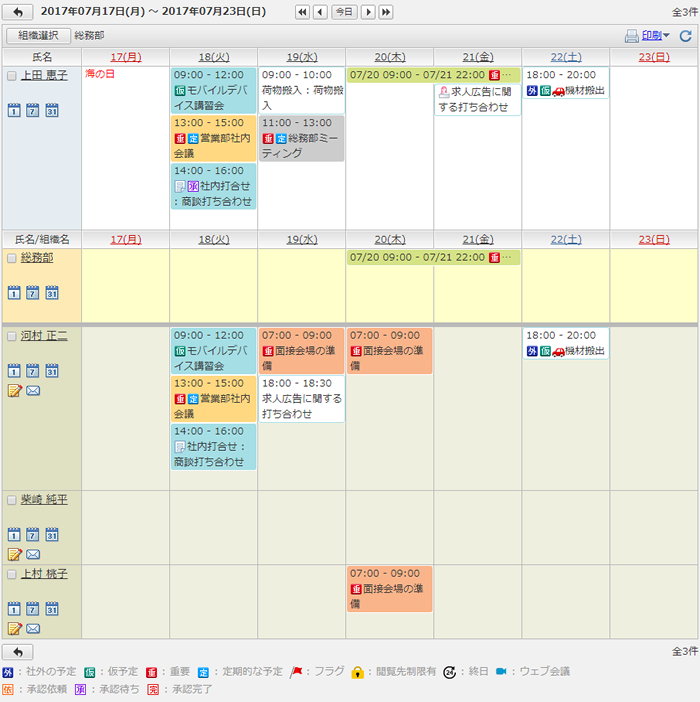The width and height of the screenshot is (700, 702).
Task: Click the reload icon beside the print menu
Action: [685, 36]
